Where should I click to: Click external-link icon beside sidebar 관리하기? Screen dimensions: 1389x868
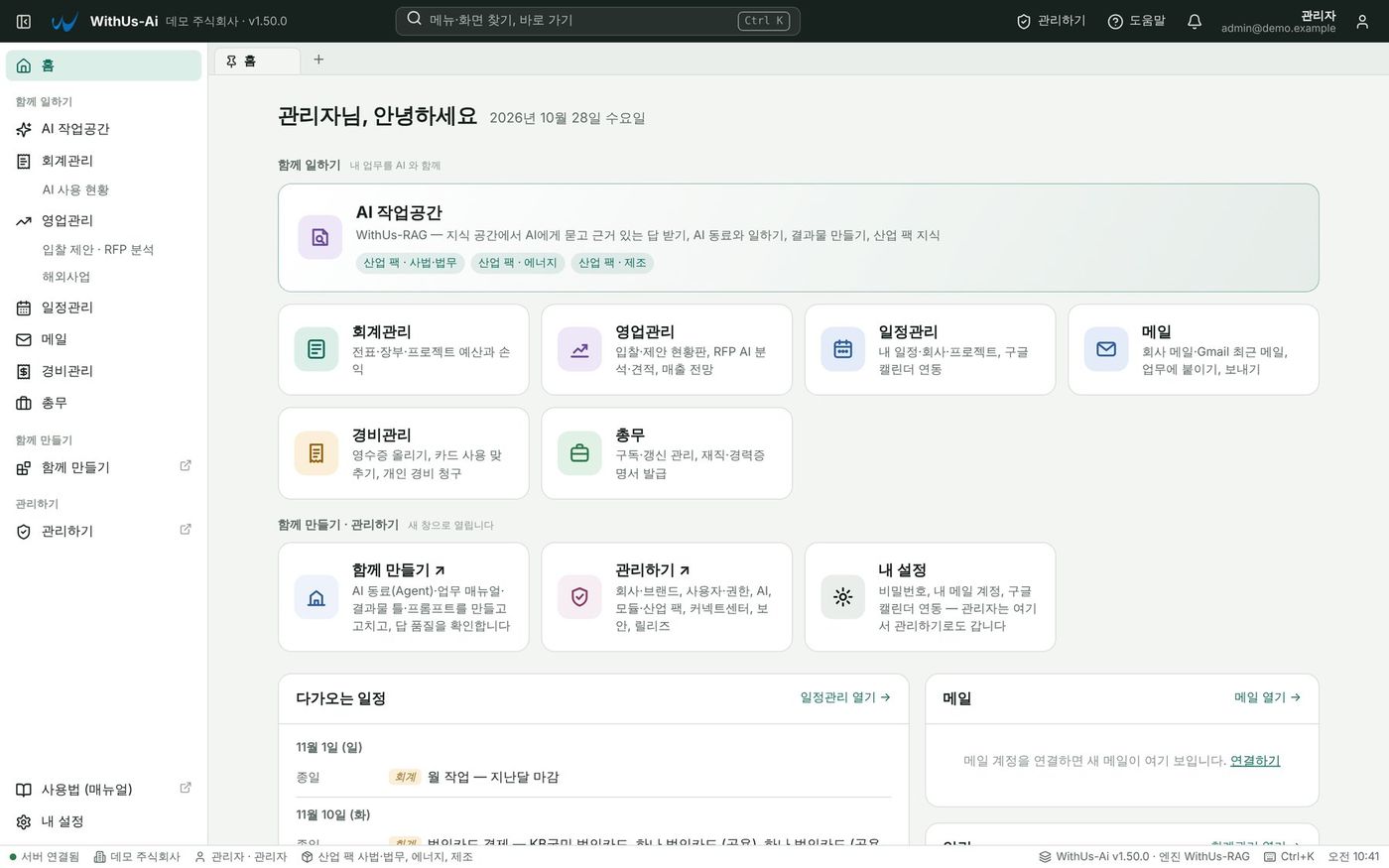186,530
